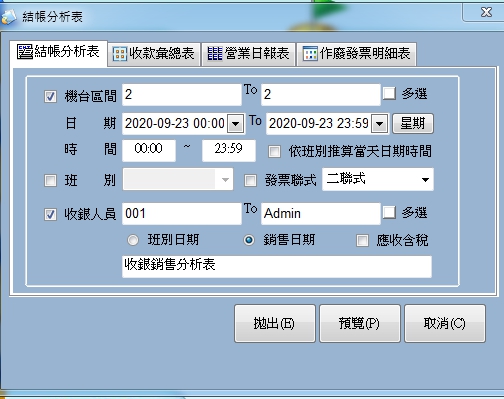Screen dimensions: 504x399
Task: Click the 拋出(E) button
Action: (274, 323)
